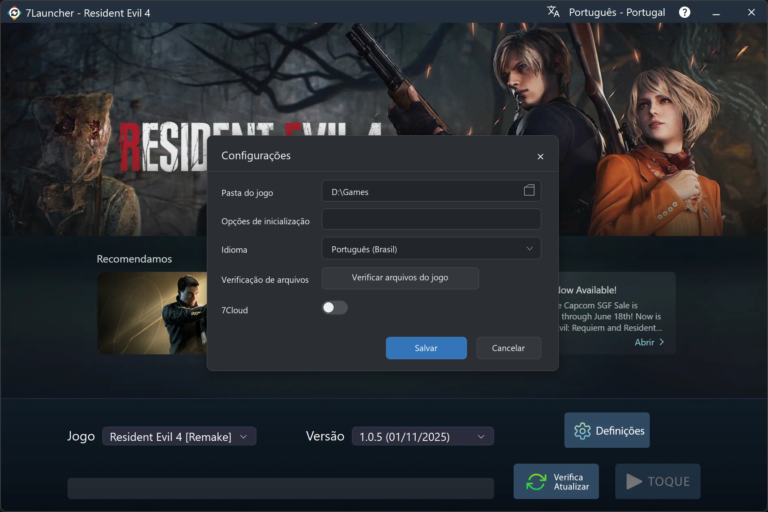
Task: Open the Jogo dropdown Resident Evil 4 [Remake]
Action: click(x=179, y=437)
